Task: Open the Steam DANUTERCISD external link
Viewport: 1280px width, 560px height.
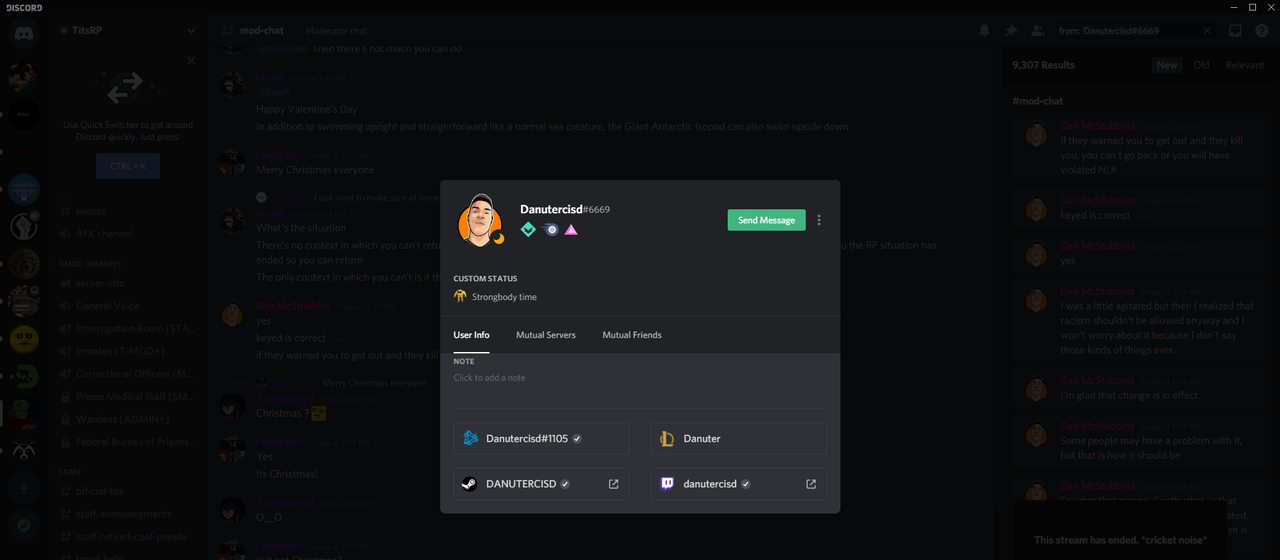Action: tap(613, 484)
